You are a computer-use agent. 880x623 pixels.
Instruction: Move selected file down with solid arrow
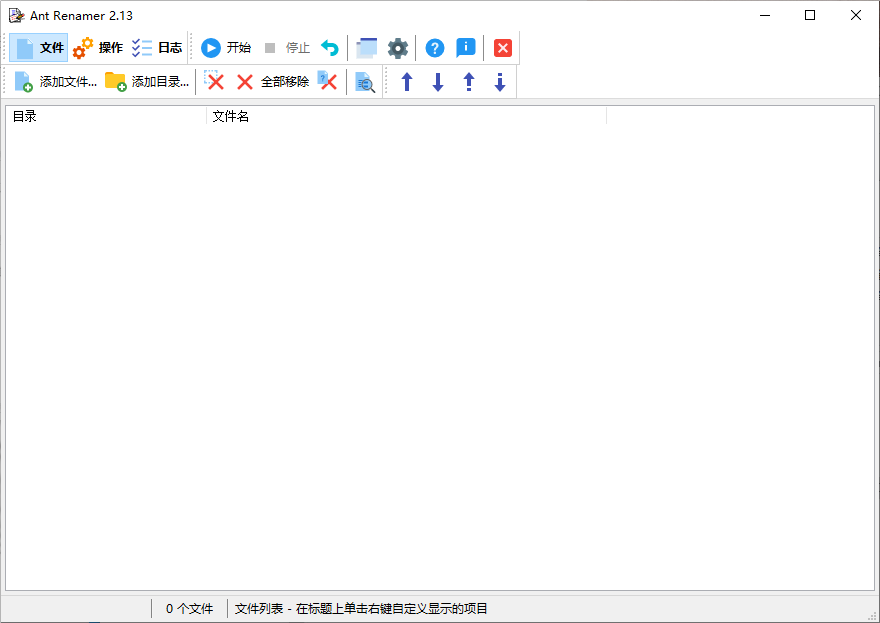click(438, 82)
